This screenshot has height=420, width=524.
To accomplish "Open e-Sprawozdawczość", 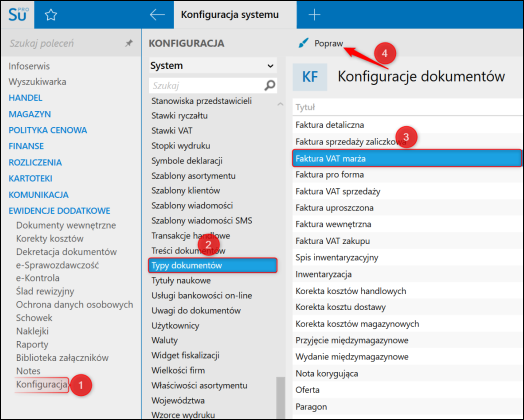I will (57, 265).
